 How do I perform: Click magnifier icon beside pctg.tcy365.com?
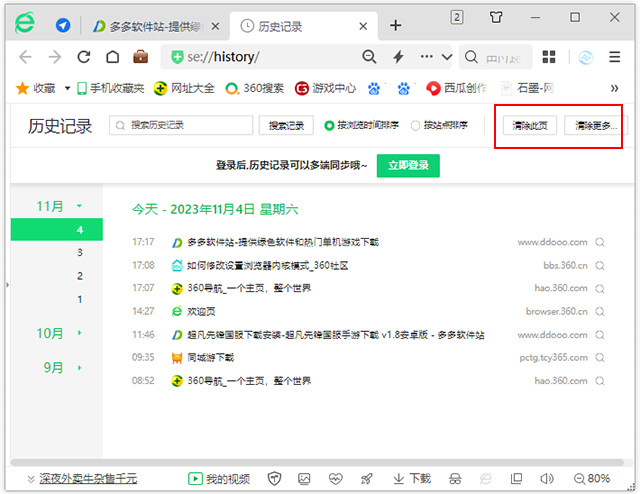(600, 358)
